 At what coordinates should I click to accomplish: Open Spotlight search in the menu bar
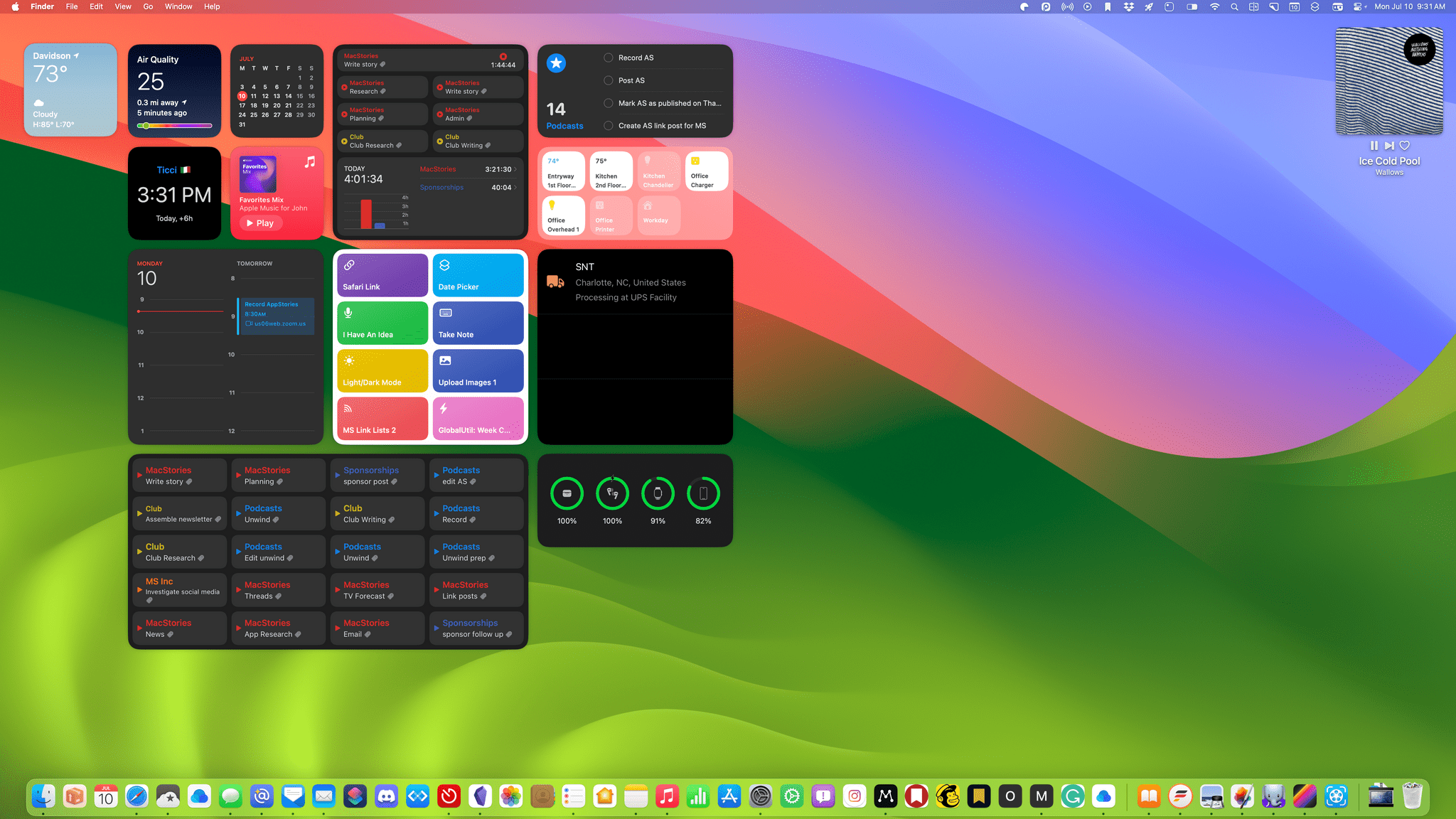point(1234,6)
